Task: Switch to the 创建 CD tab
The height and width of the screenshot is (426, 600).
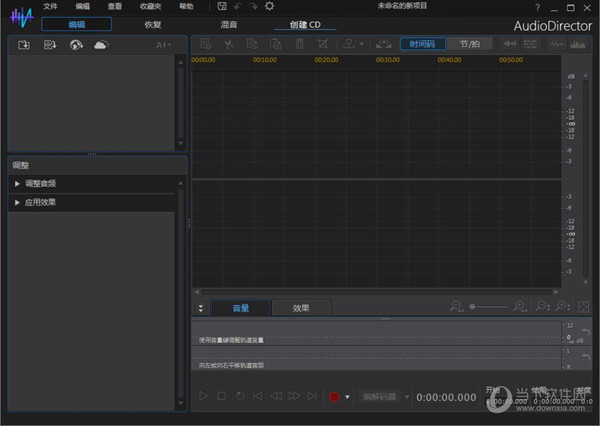Action: [305, 24]
